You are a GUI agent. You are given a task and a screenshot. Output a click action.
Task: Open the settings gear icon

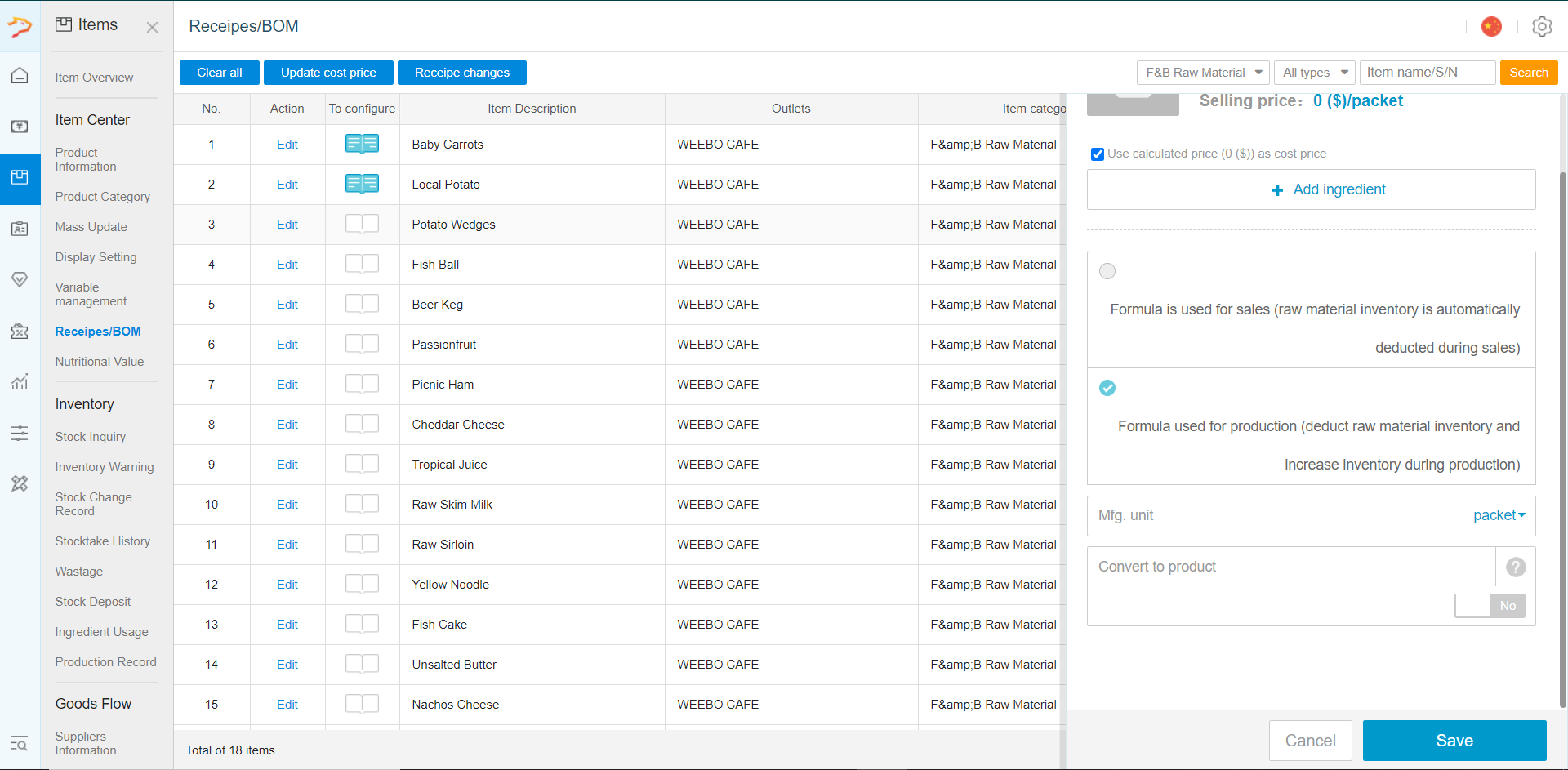[1542, 26]
